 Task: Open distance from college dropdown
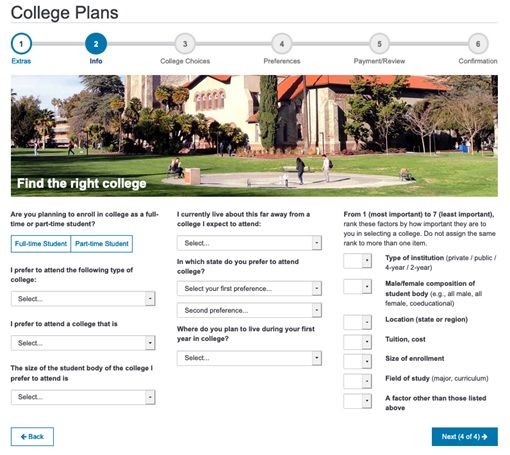click(249, 243)
